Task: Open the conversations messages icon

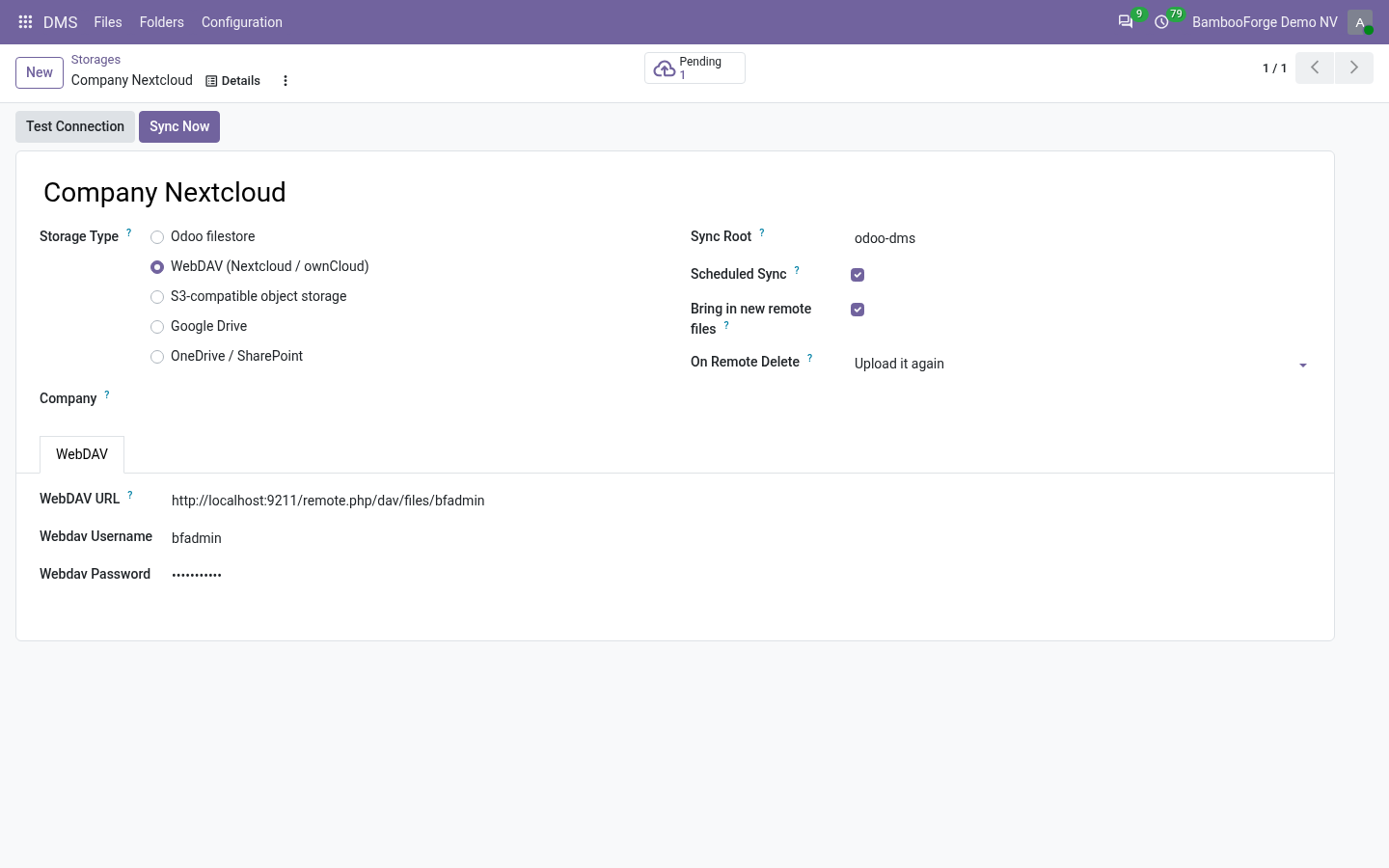Action: [x=1126, y=22]
